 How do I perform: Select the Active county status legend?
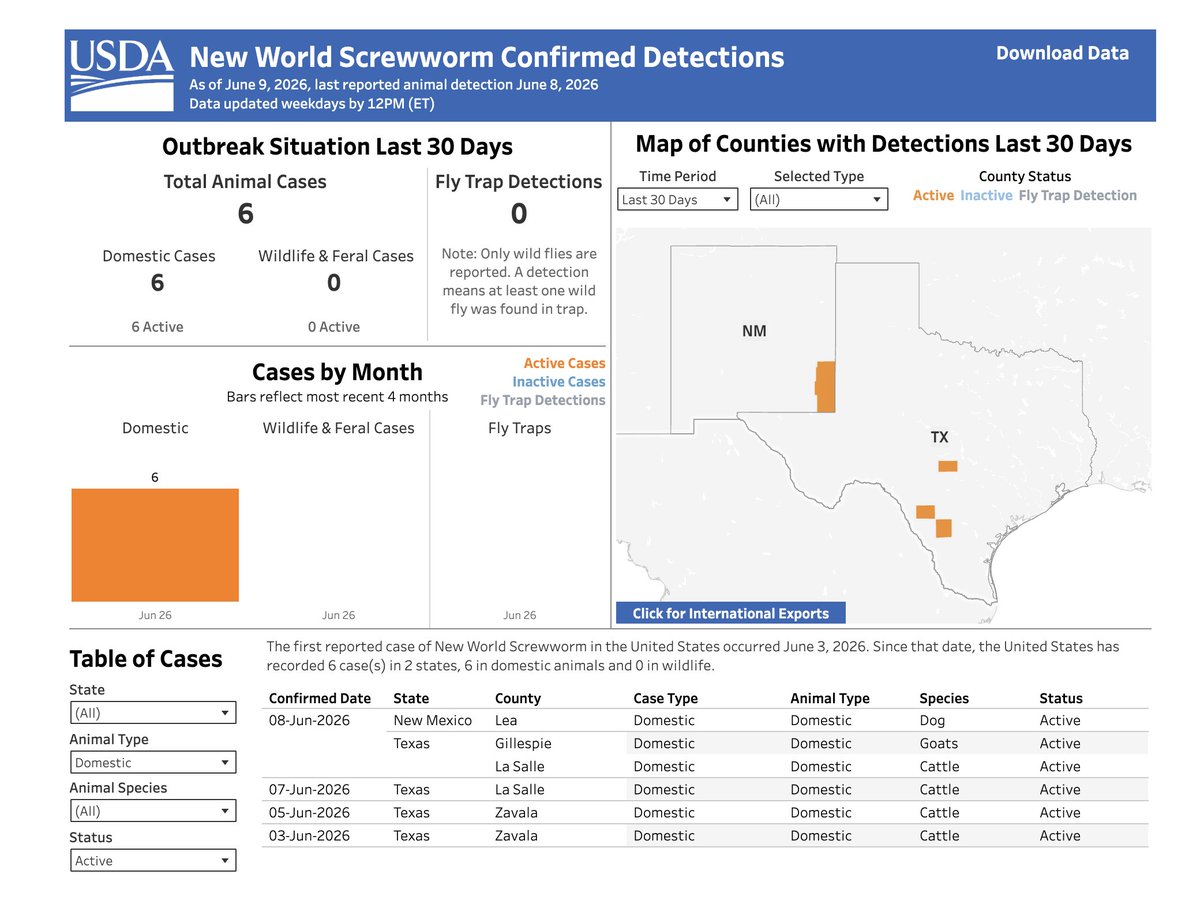click(933, 195)
